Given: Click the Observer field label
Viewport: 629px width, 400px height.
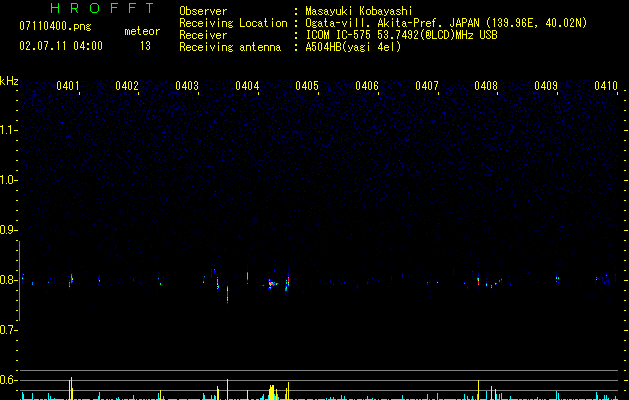Looking at the screenshot, I should pyautogui.click(x=203, y=11).
